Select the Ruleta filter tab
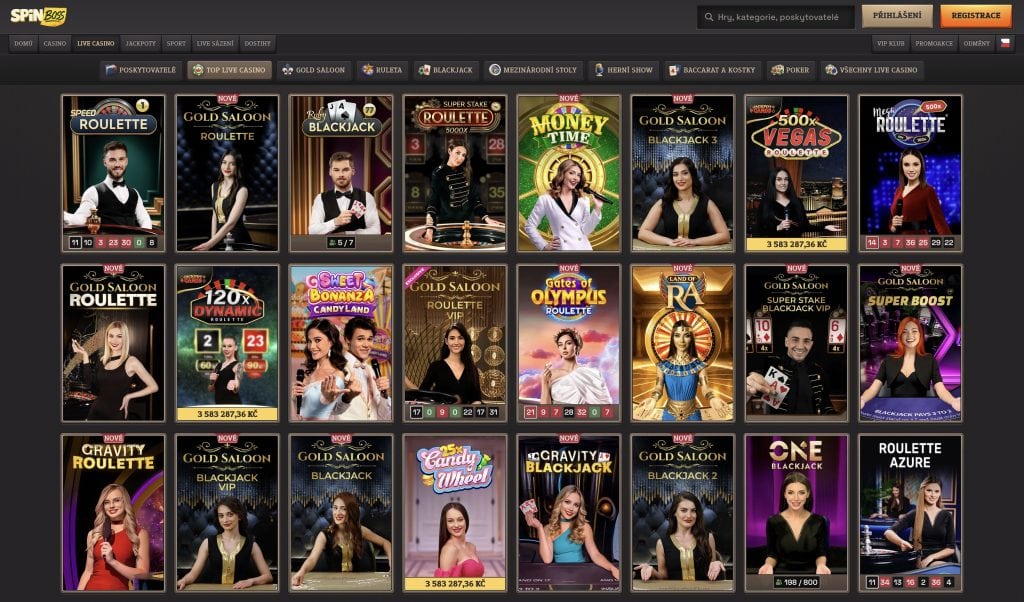The image size is (1024, 602). tap(382, 70)
